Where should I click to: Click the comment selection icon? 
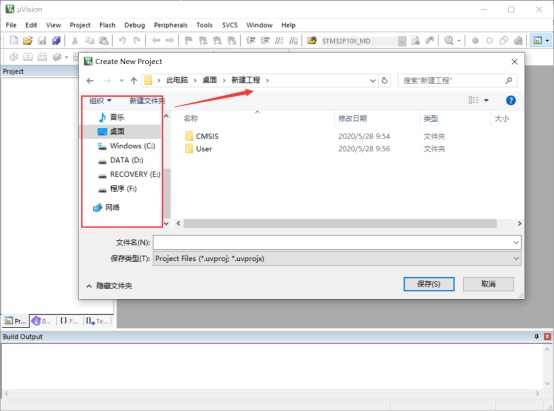tap(279, 41)
